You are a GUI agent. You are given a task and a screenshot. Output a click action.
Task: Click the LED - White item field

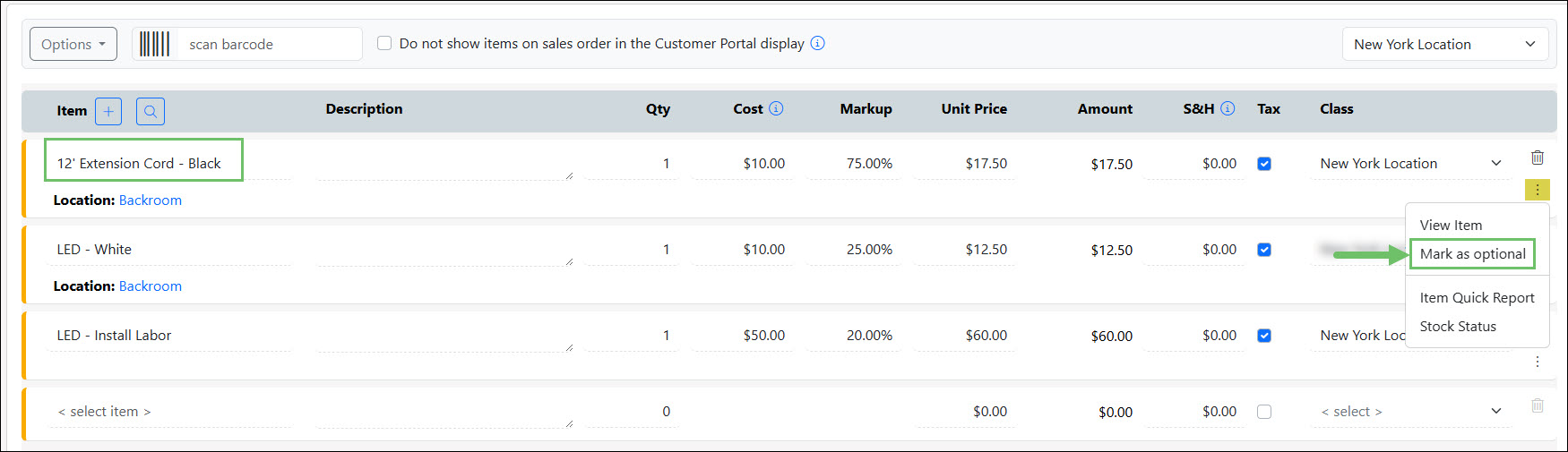tap(169, 250)
